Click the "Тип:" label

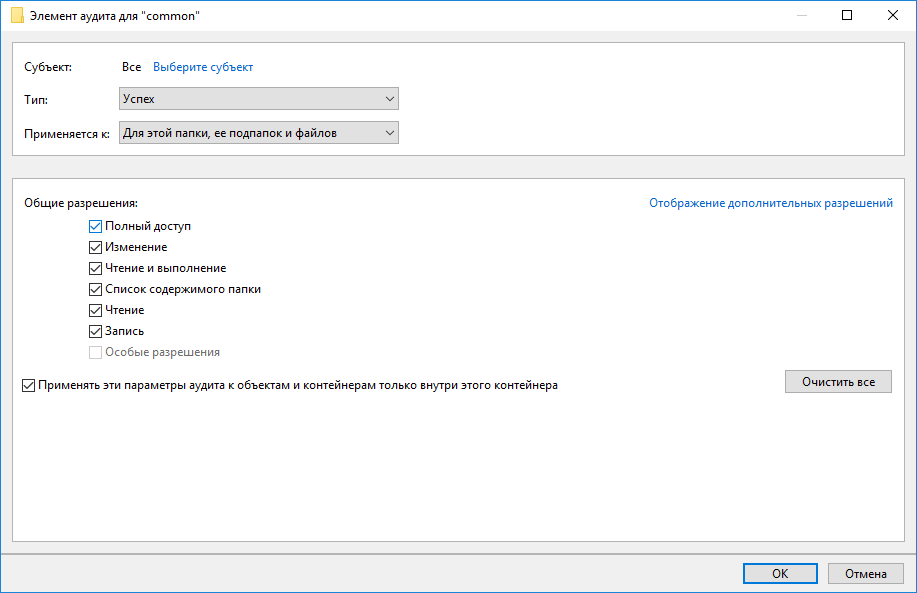(36, 100)
